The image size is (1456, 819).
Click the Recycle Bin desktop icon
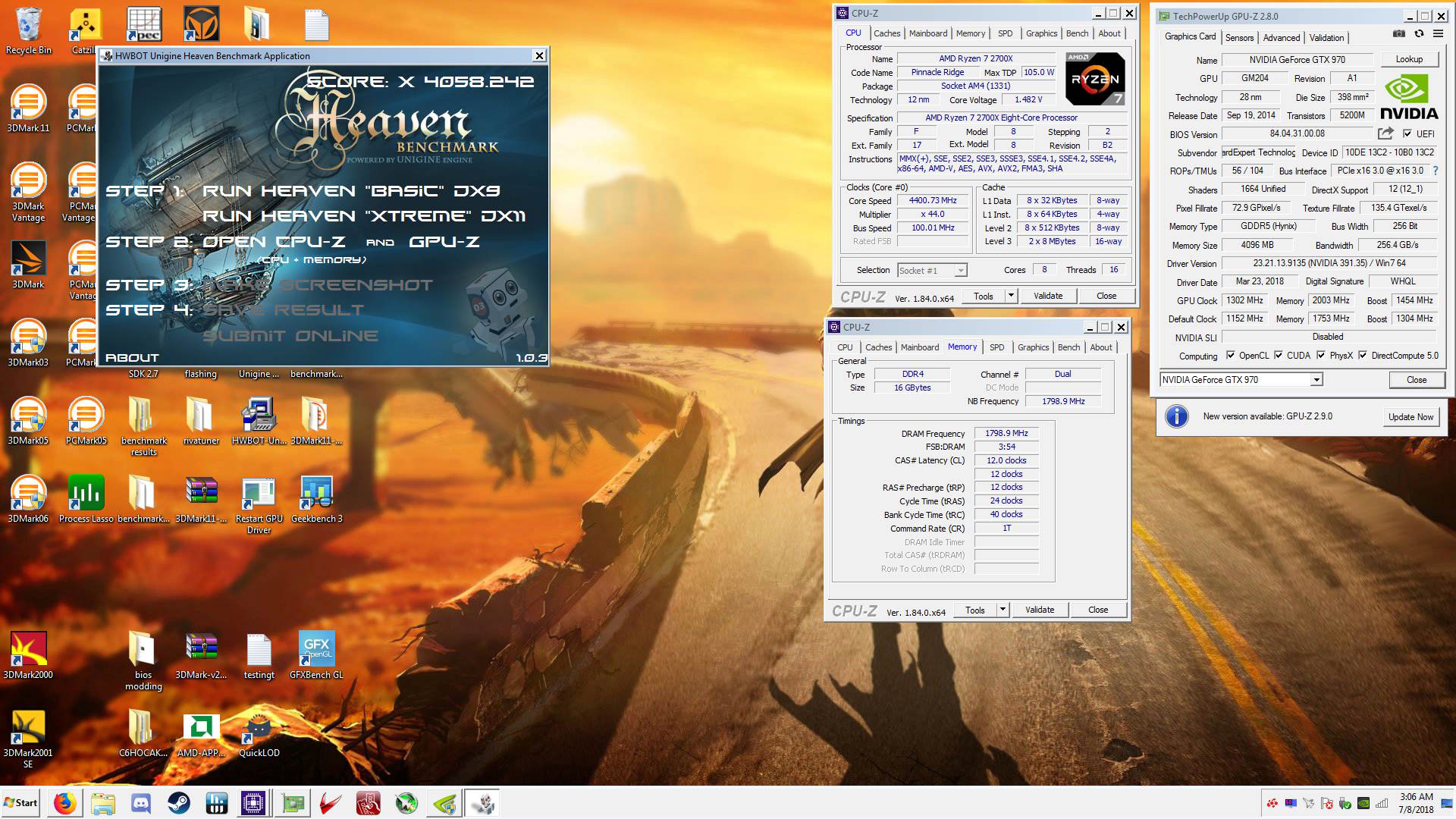tap(28, 31)
